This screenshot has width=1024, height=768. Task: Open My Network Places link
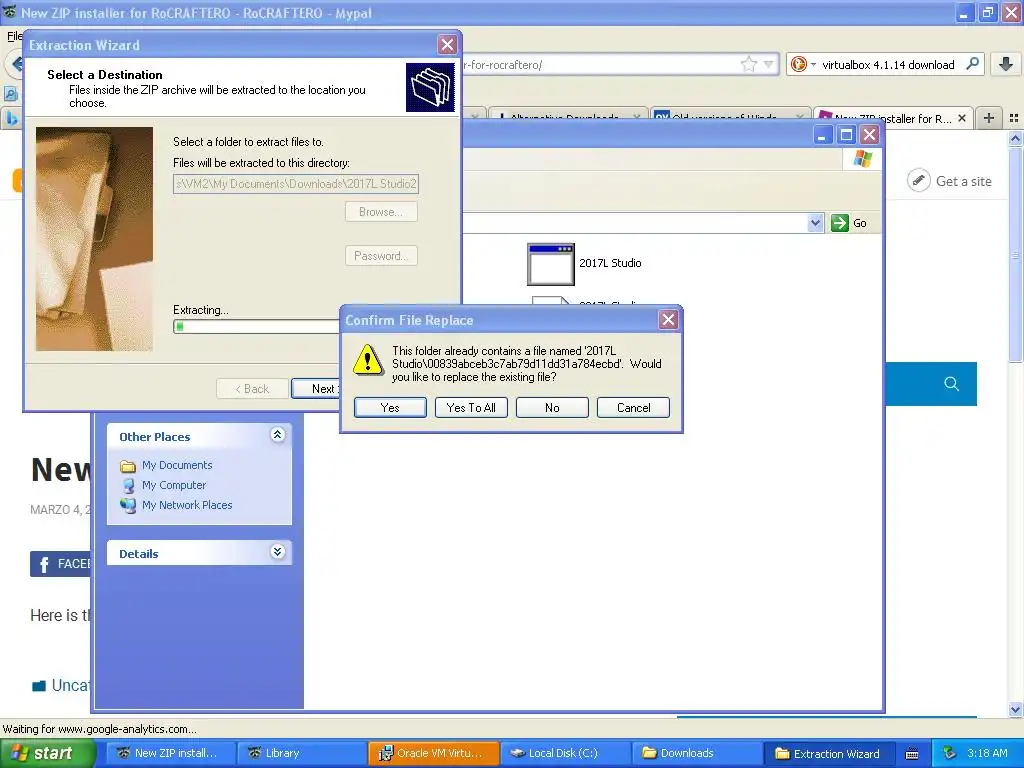tap(187, 505)
